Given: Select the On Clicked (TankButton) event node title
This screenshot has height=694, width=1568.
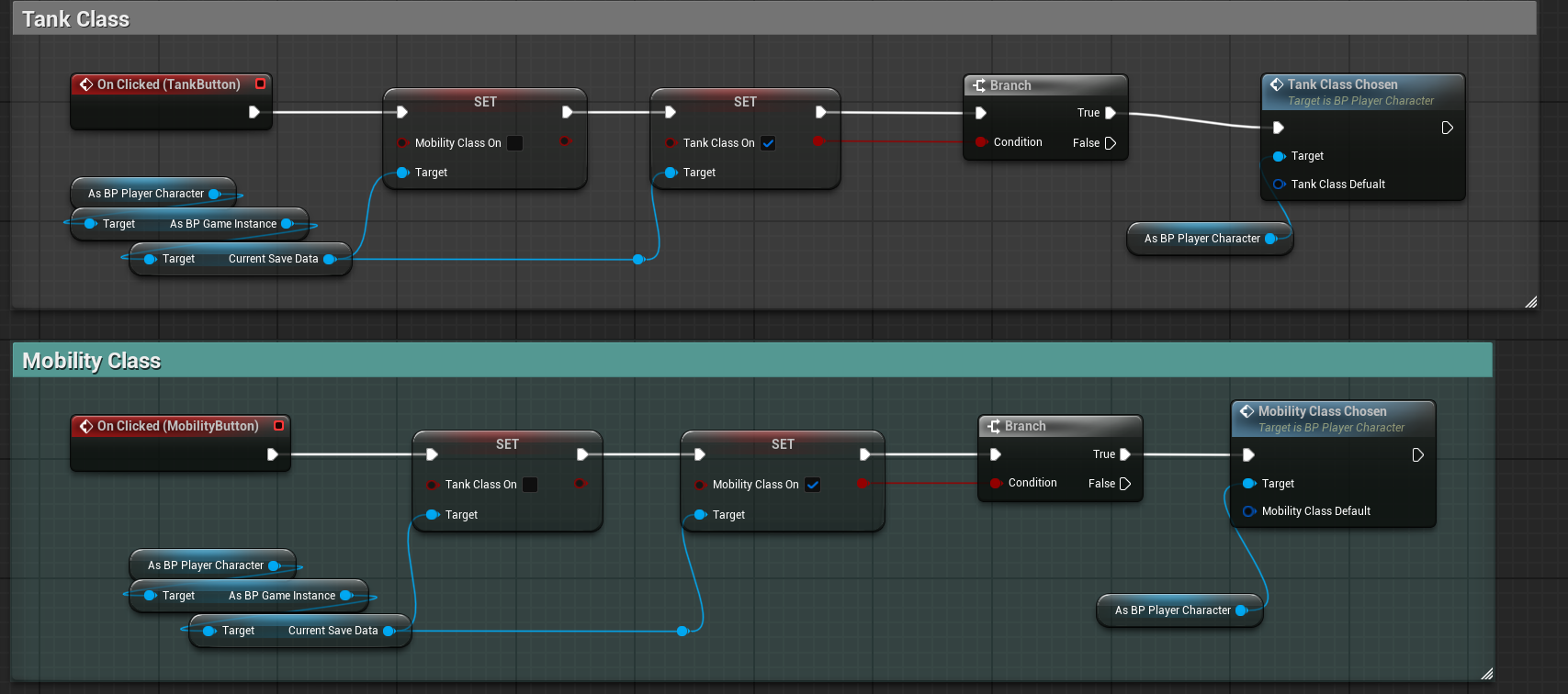Looking at the screenshot, I should (x=169, y=84).
